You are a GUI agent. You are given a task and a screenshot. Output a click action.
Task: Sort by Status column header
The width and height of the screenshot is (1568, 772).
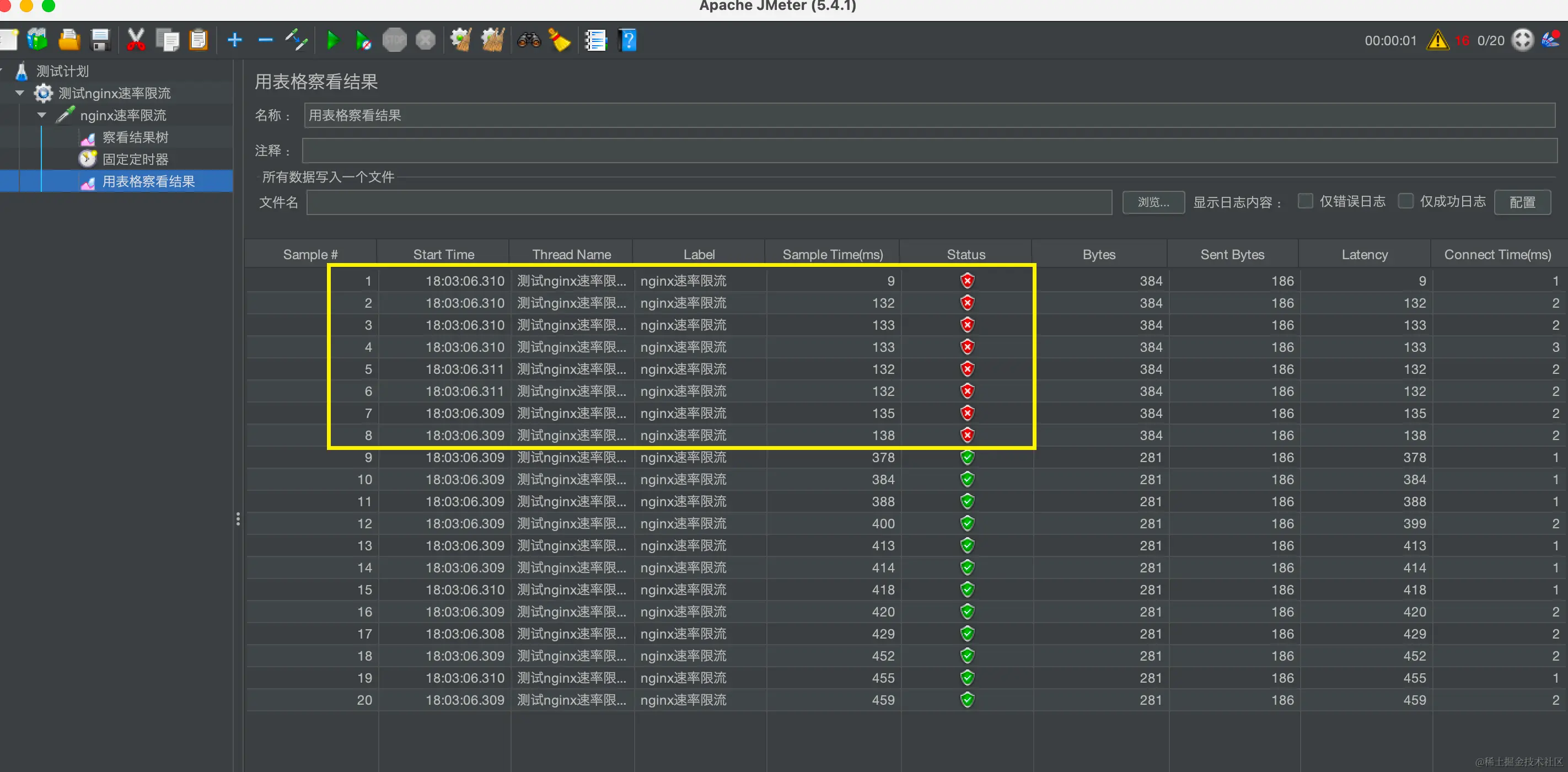point(965,255)
